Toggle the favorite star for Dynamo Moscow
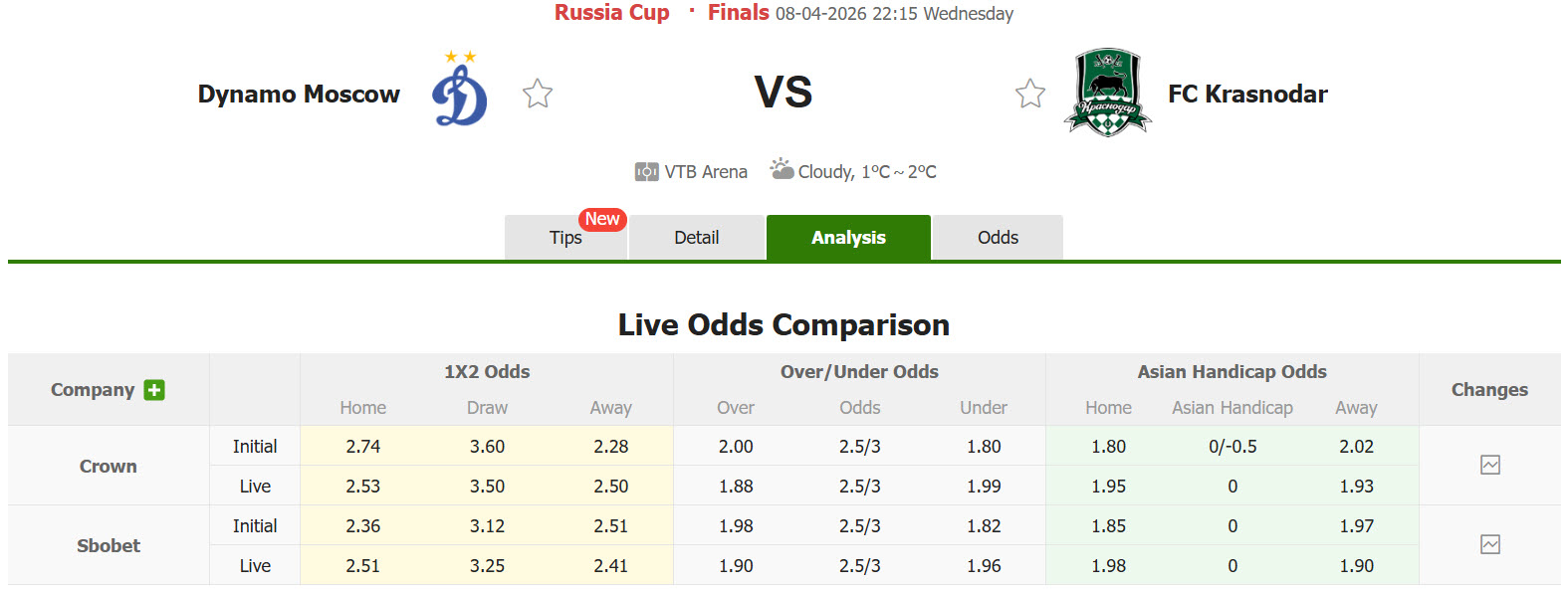 click(x=537, y=93)
